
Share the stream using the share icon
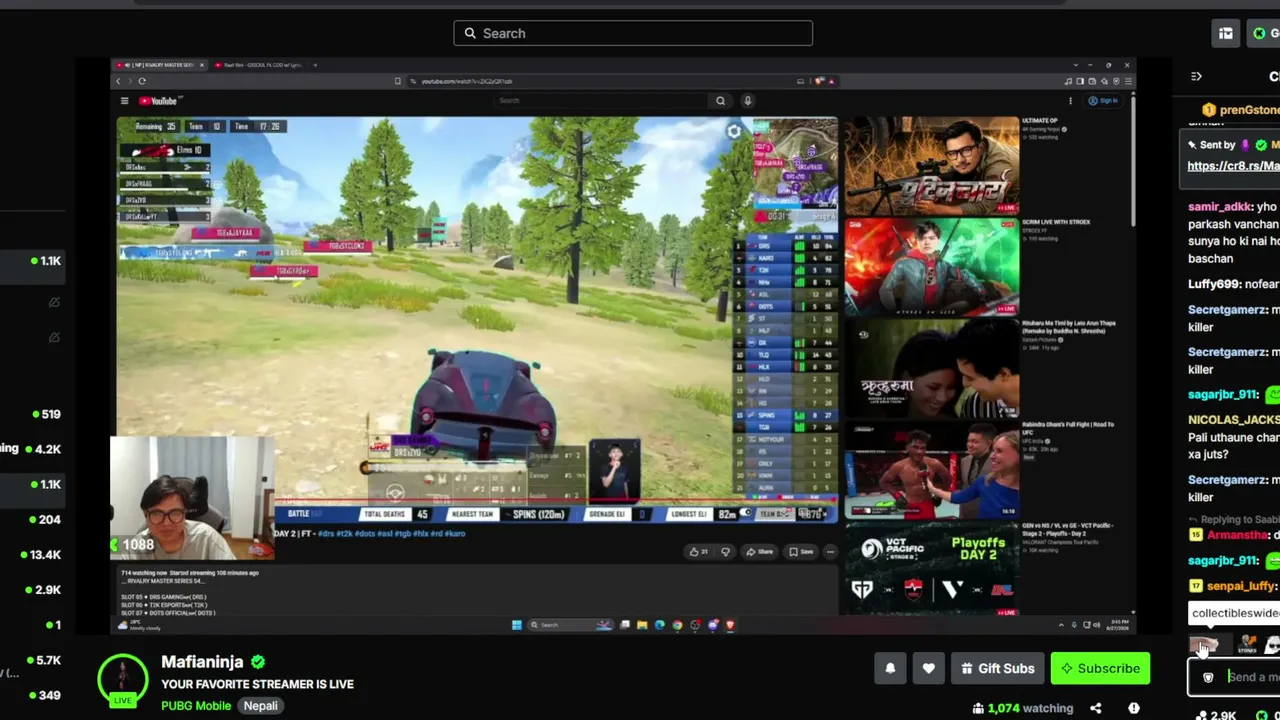pos(1096,708)
